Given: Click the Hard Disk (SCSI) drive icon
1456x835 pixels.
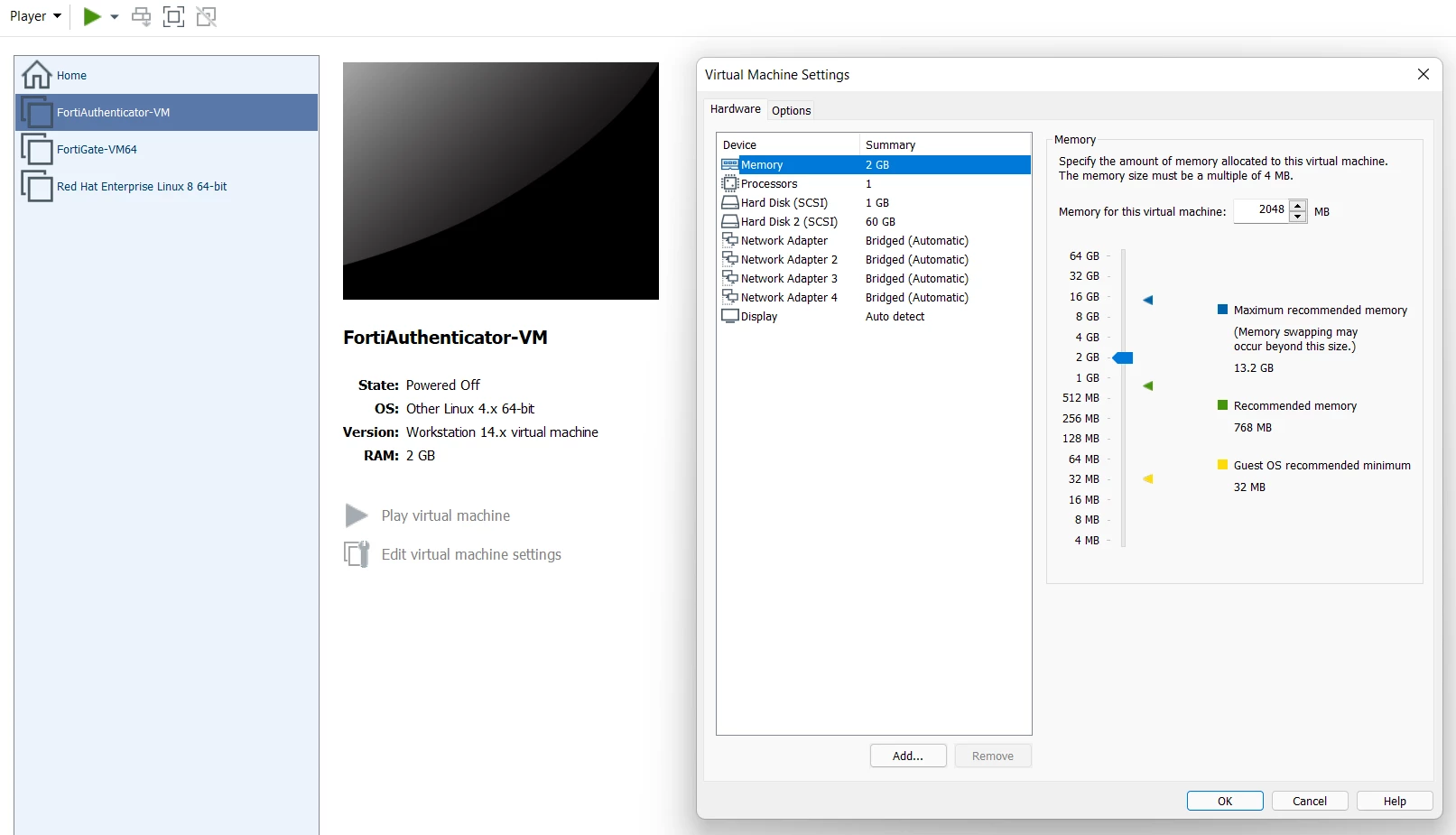Looking at the screenshot, I should (x=729, y=202).
